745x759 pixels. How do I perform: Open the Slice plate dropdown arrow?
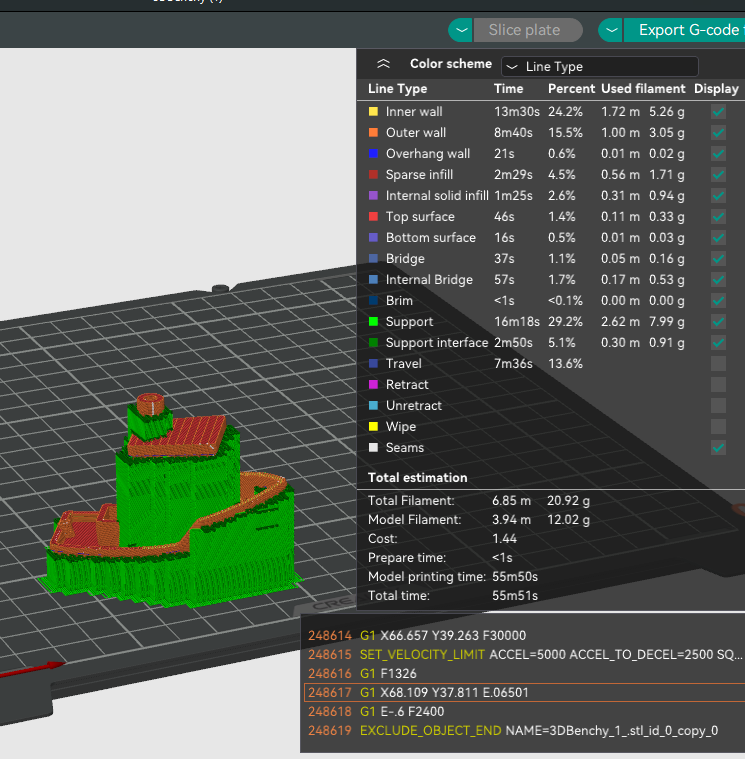(x=461, y=30)
